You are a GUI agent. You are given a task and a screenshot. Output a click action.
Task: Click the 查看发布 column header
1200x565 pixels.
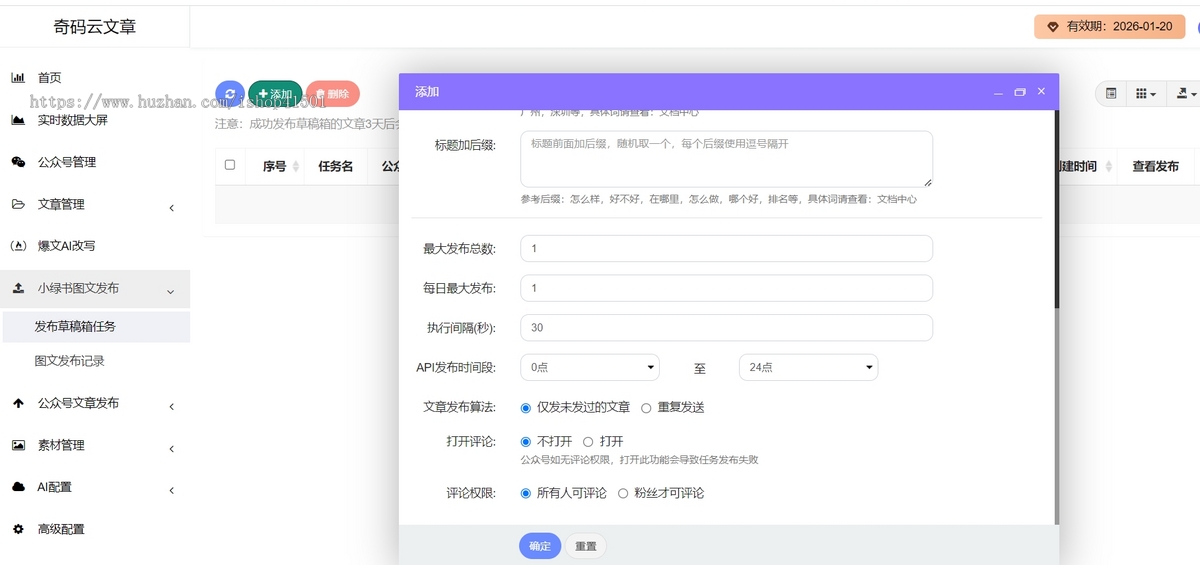pyautogui.click(x=1155, y=167)
